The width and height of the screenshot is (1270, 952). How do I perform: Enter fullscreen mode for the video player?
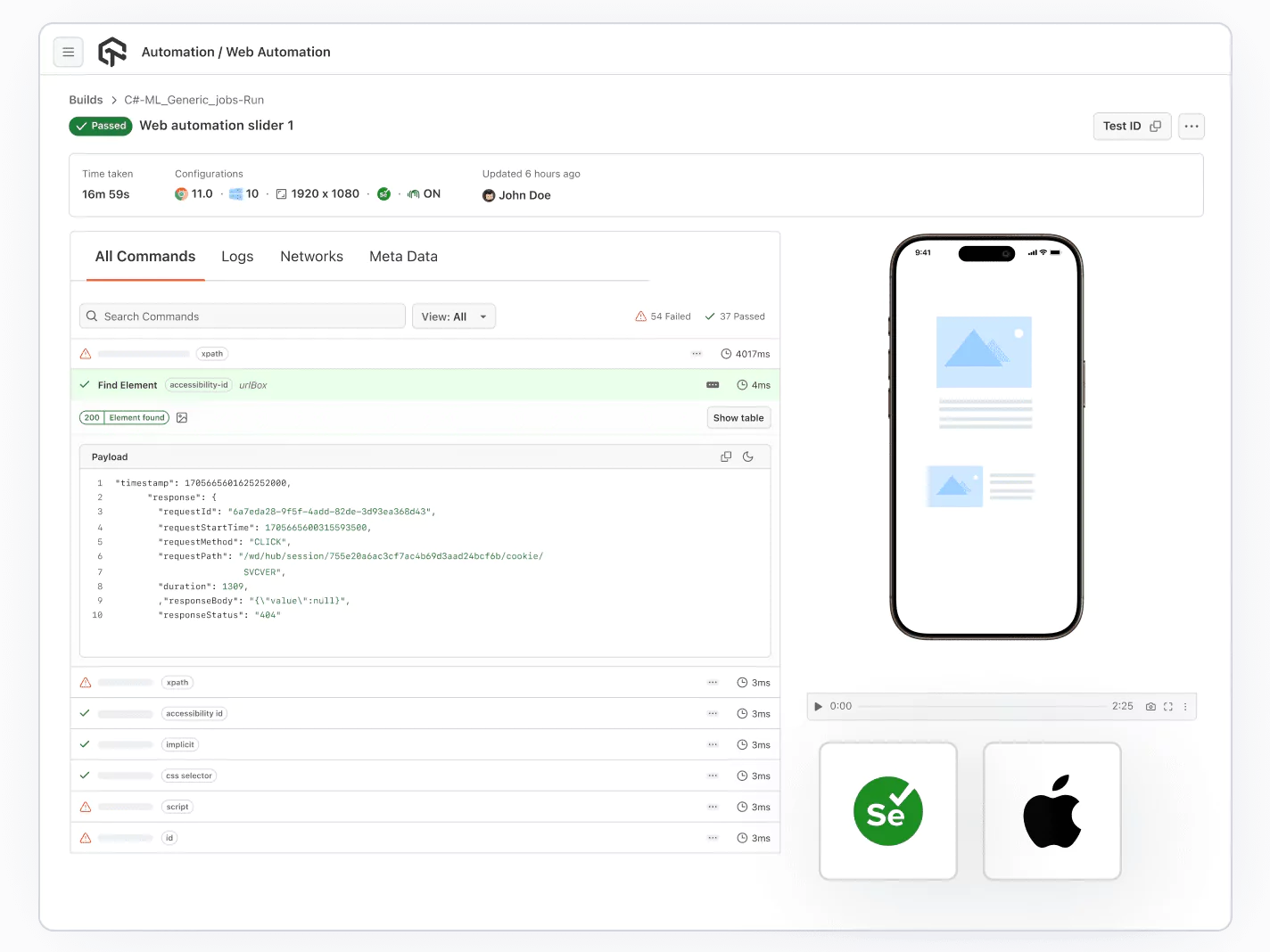[1168, 706]
